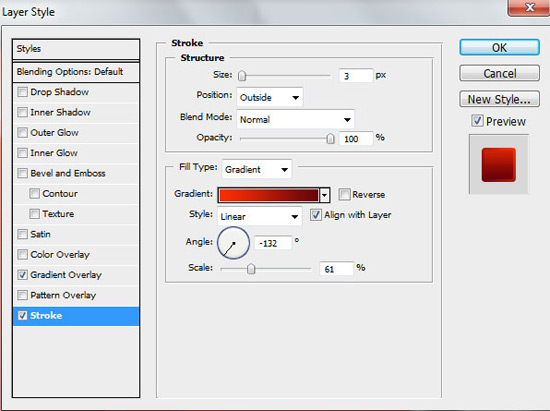Select the Styles list header

coord(76,49)
